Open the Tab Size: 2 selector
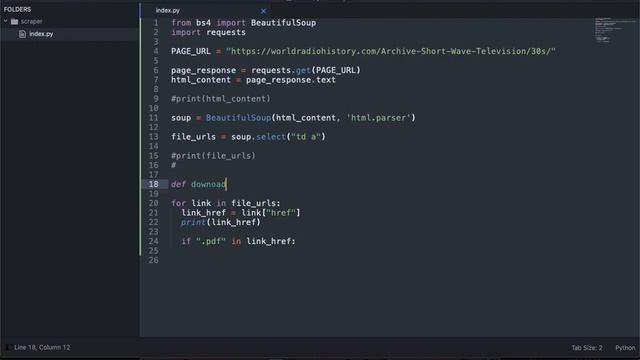The width and height of the screenshot is (640, 360). click(x=587, y=348)
